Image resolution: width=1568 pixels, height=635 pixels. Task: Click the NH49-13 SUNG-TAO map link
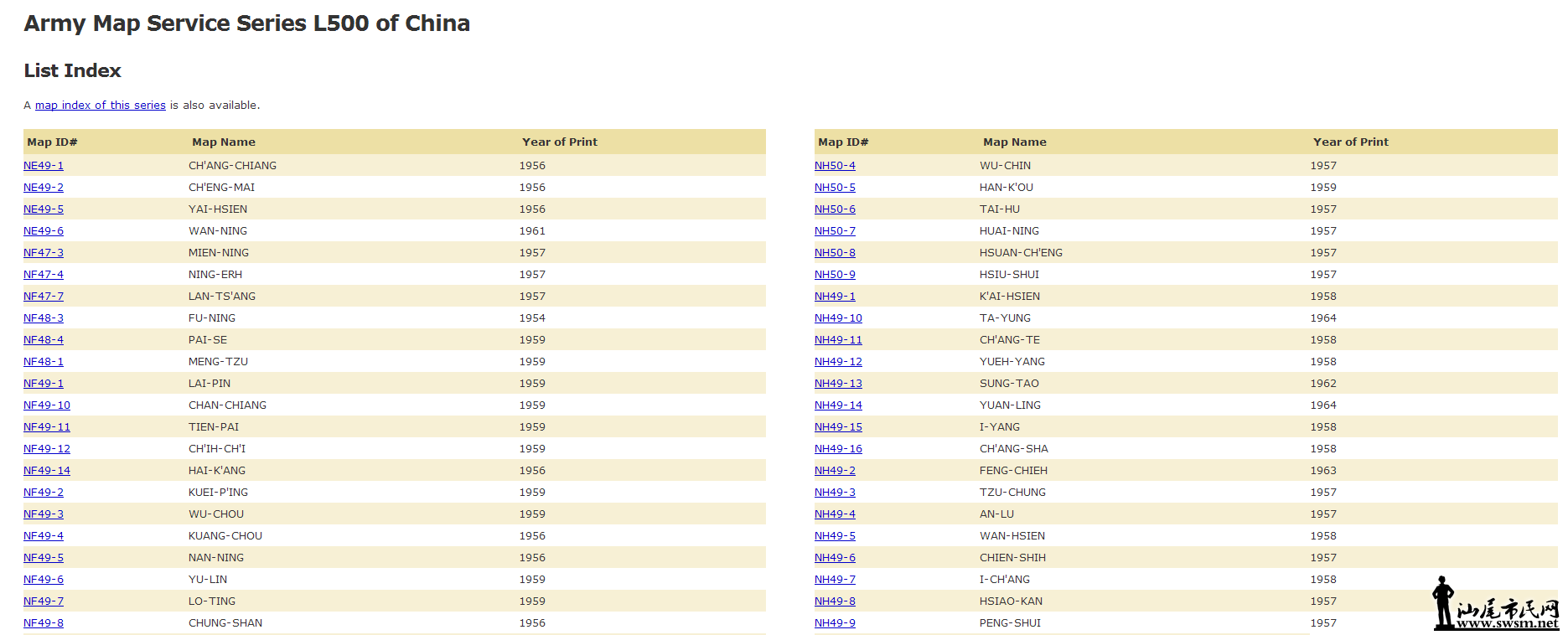click(838, 384)
